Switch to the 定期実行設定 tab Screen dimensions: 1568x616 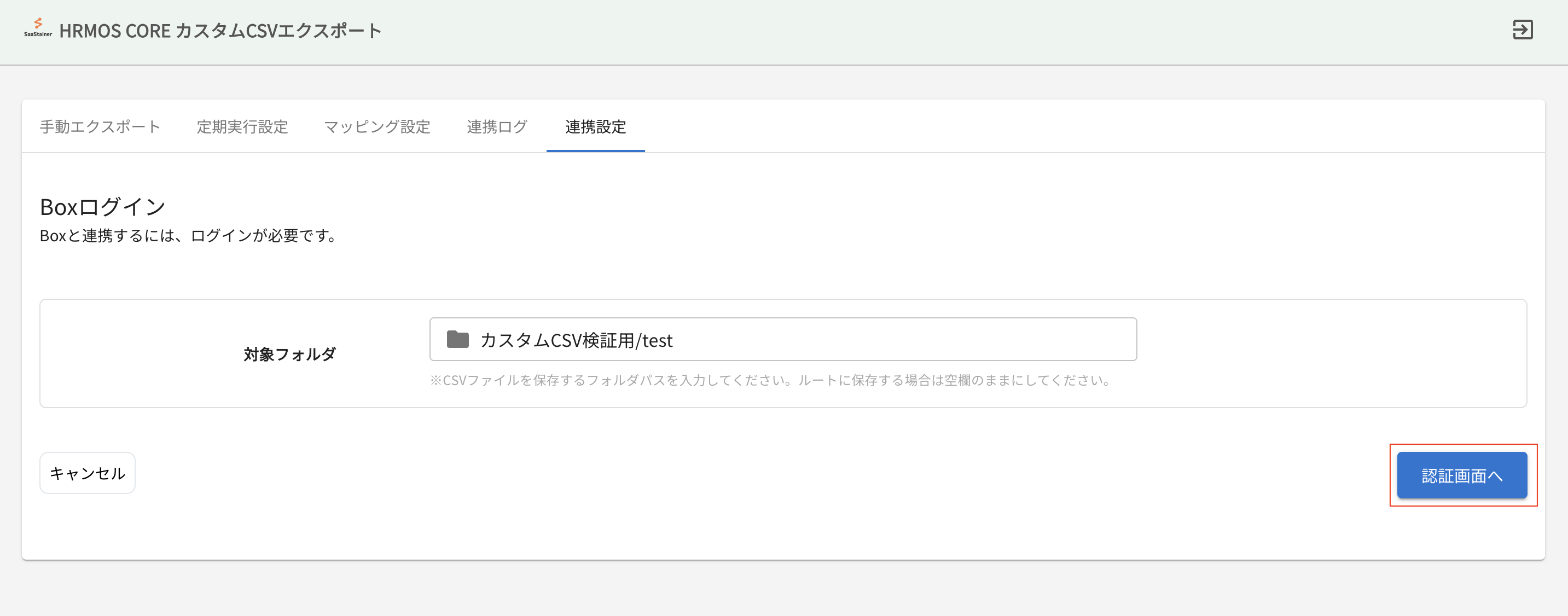coord(242,126)
